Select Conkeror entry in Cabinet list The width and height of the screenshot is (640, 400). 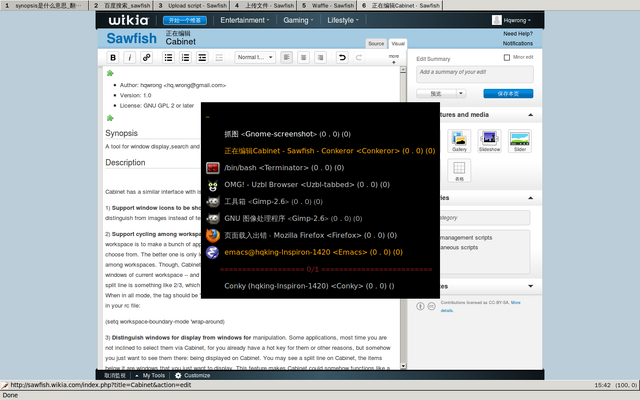point(329,151)
